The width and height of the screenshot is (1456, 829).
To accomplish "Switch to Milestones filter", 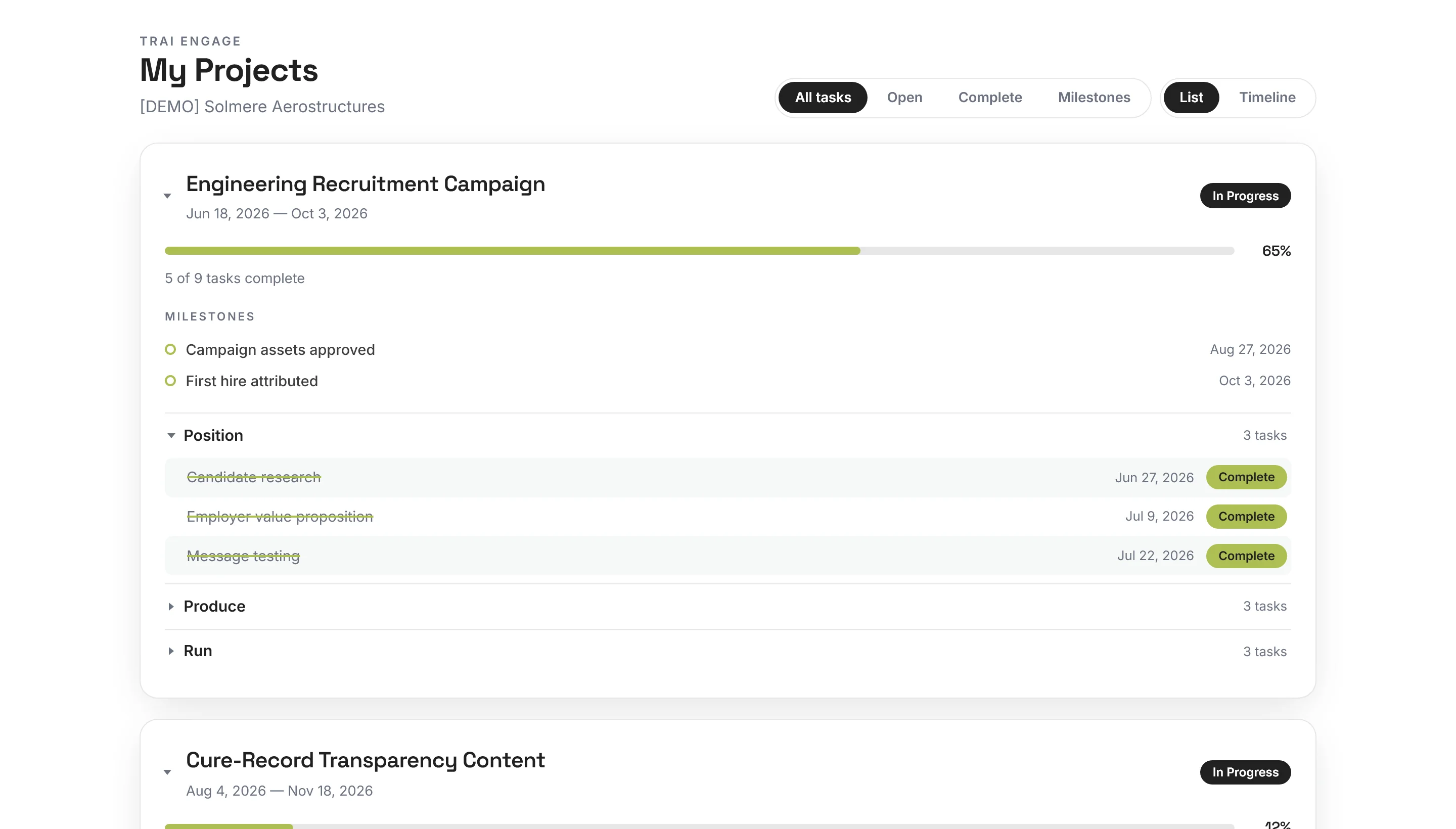I will tap(1094, 98).
